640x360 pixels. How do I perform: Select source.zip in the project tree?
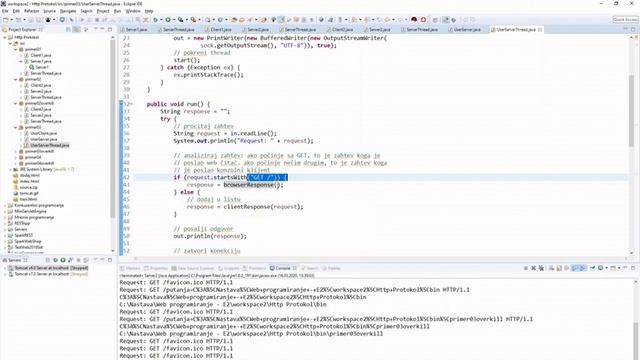pos(29,187)
